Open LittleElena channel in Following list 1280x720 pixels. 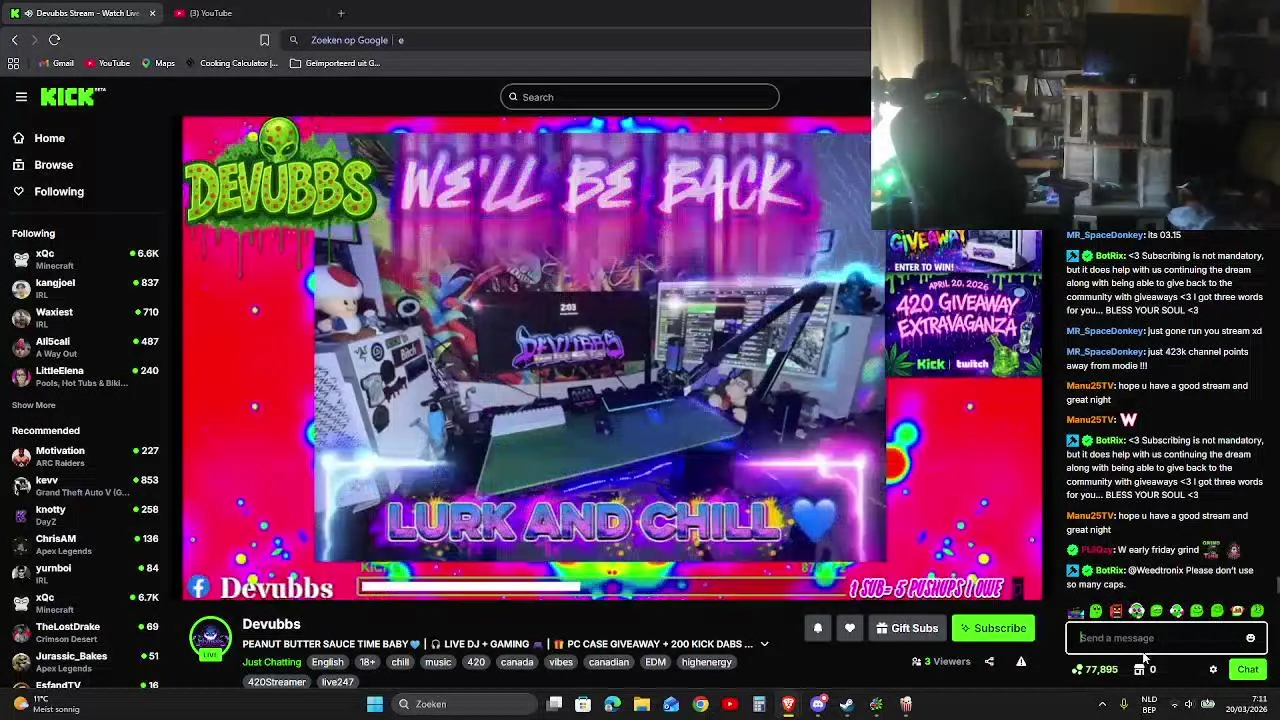point(85,376)
